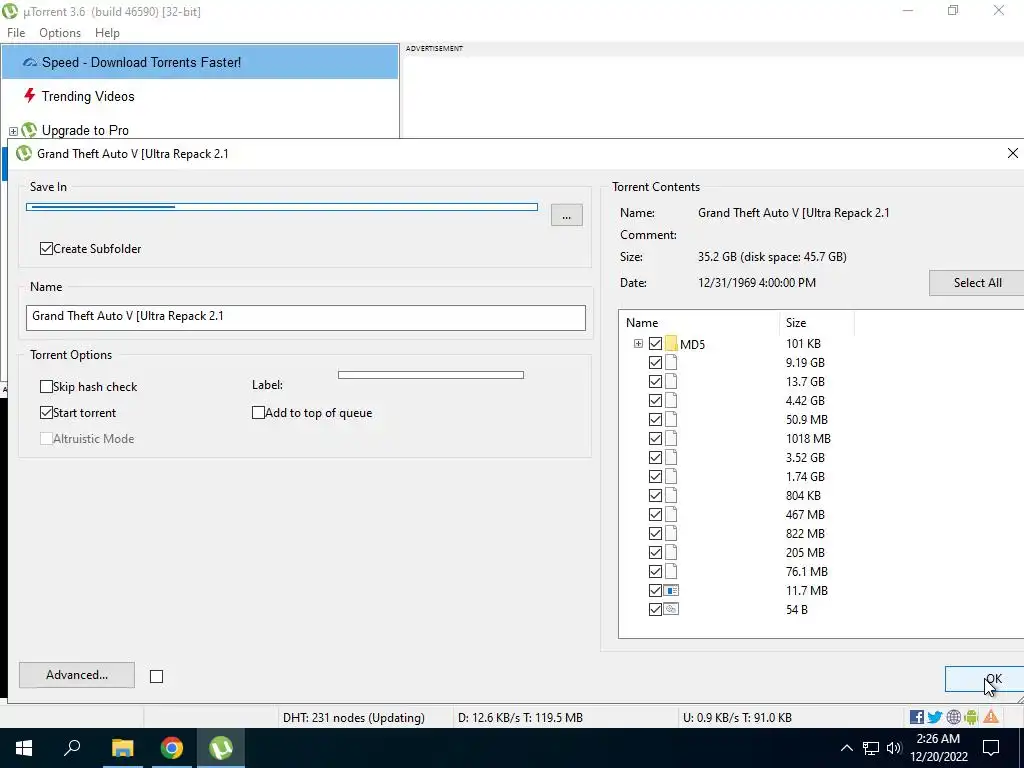Viewport: 1024px width, 768px height.
Task: Click the OK button
Action: (x=984, y=679)
